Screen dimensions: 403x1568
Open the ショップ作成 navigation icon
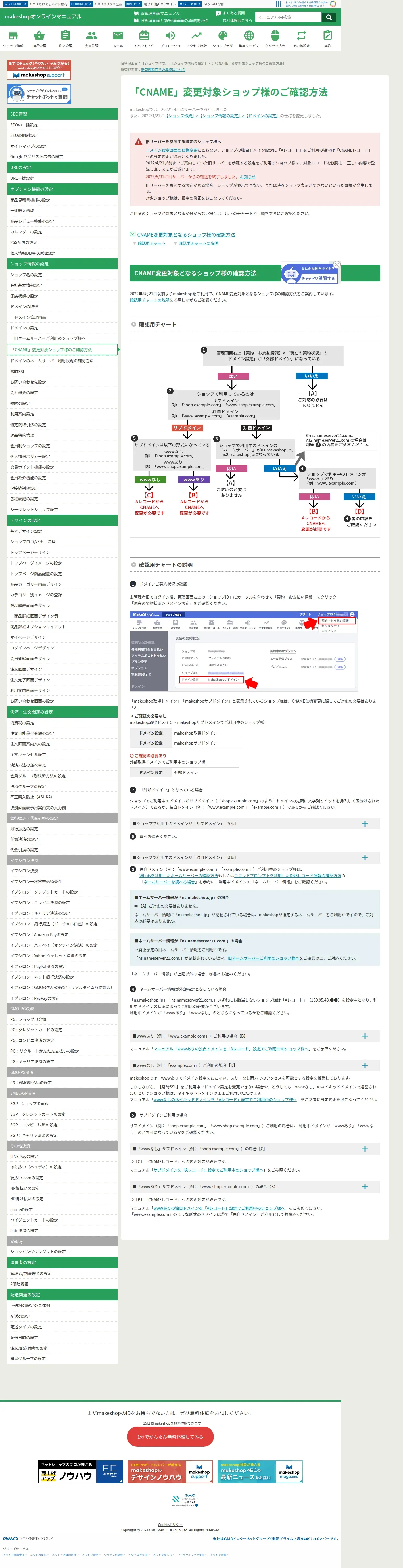point(13,38)
